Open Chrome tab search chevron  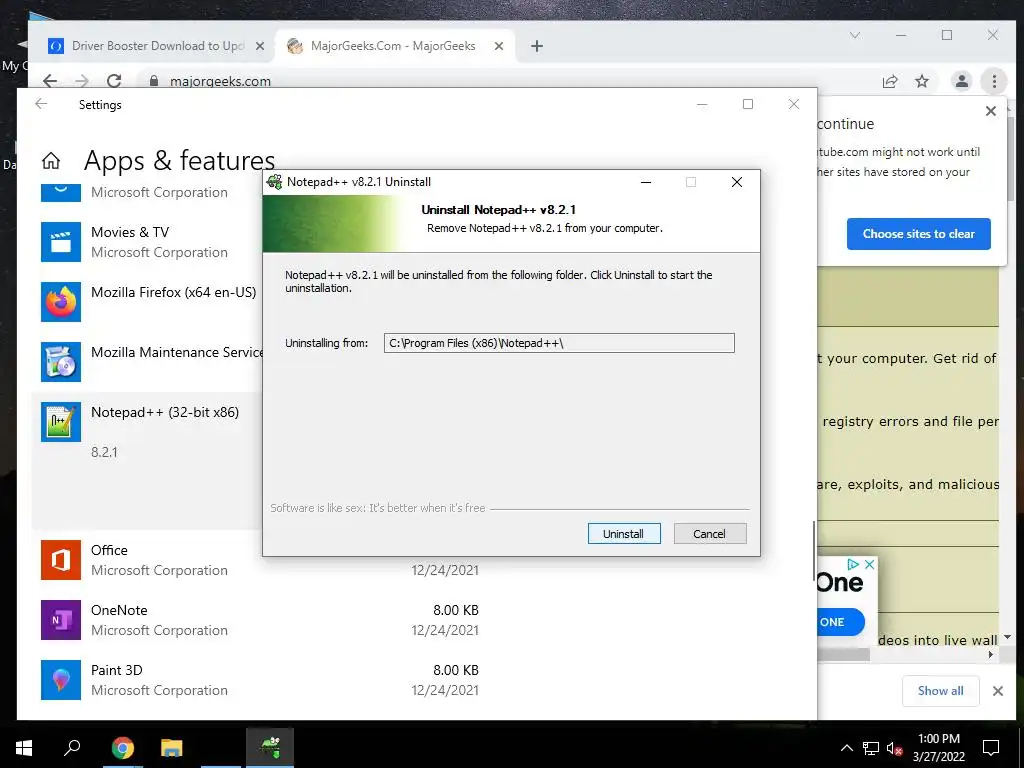click(854, 35)
